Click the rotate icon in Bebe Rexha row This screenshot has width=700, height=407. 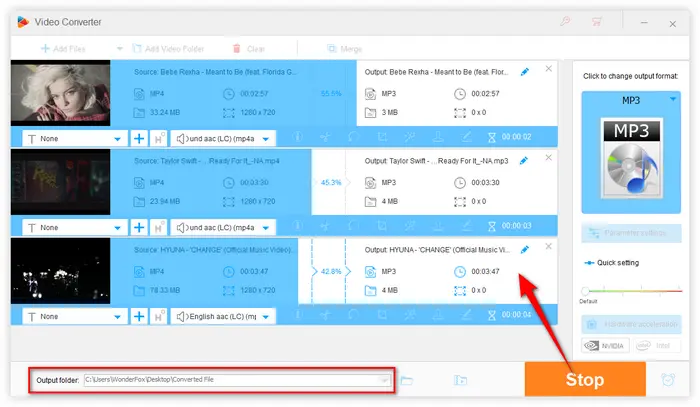[354, 137]
